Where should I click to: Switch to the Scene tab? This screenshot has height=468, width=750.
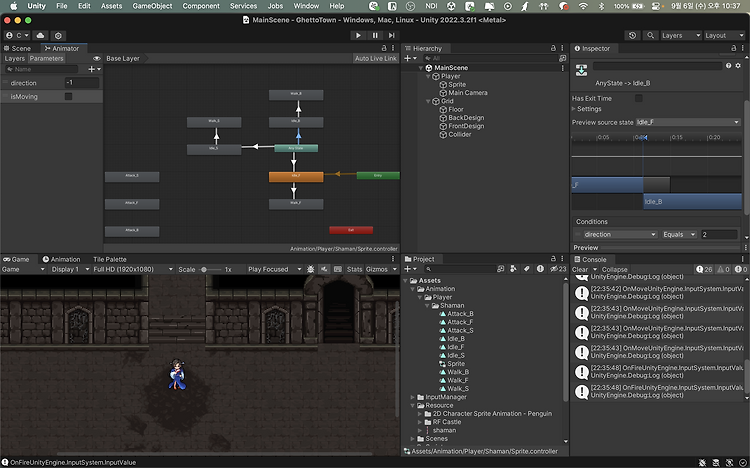point(17,48)
